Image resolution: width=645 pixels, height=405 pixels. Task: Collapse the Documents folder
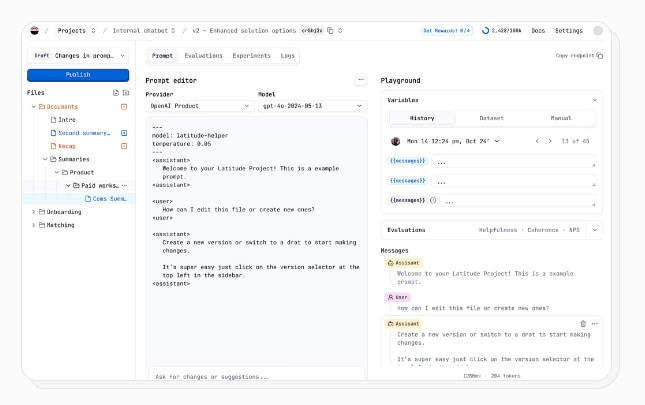click(x=34, y=106)
